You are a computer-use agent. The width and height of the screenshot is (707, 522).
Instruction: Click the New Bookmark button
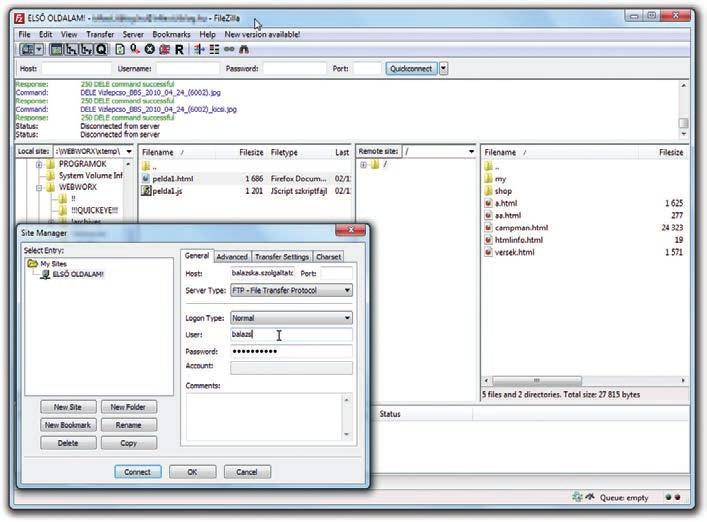[68, 425]
